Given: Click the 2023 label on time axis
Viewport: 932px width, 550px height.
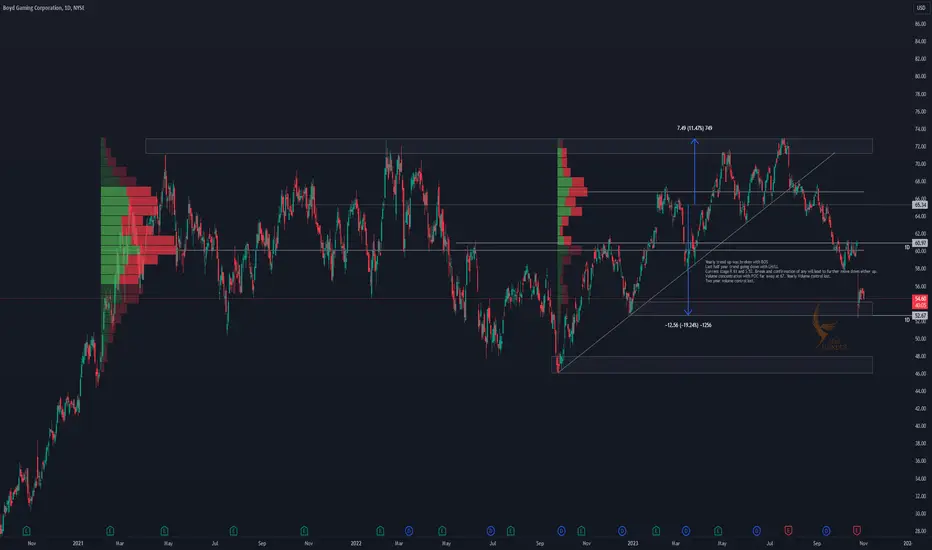Looking at the screenshot, I should click(x=633, y=543).
